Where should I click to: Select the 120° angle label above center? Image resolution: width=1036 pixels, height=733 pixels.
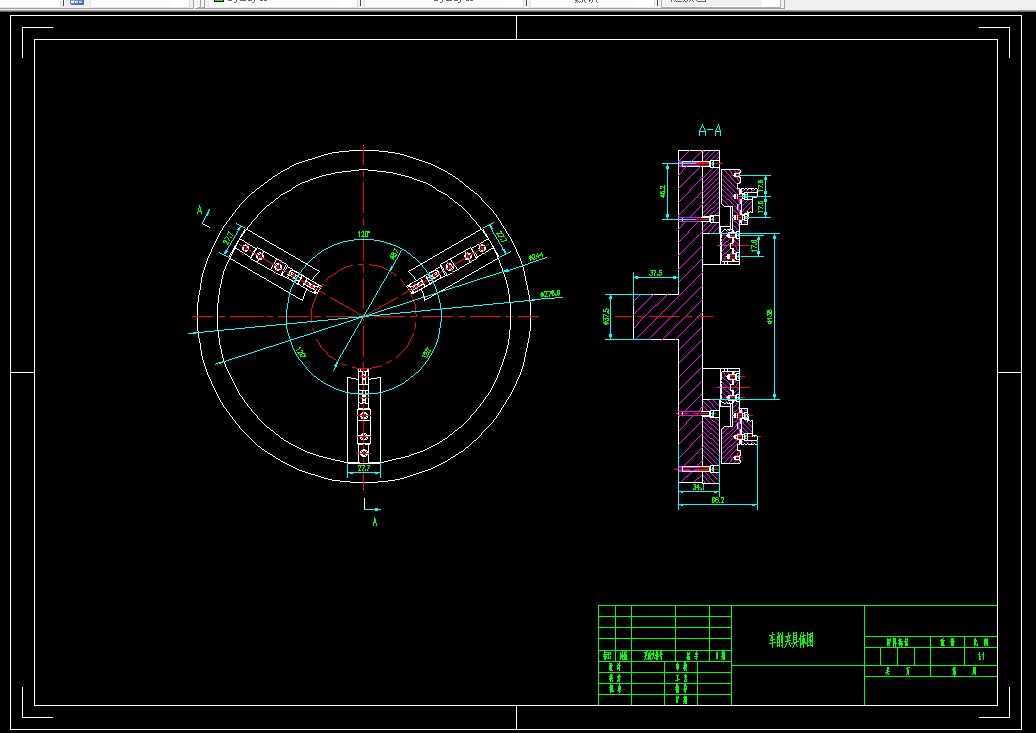pyautogui.click(x=363, y=235)
